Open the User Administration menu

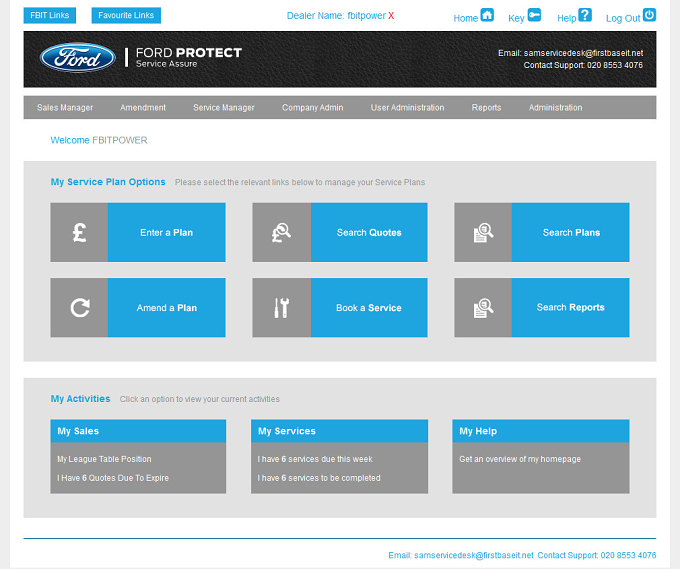407,108
